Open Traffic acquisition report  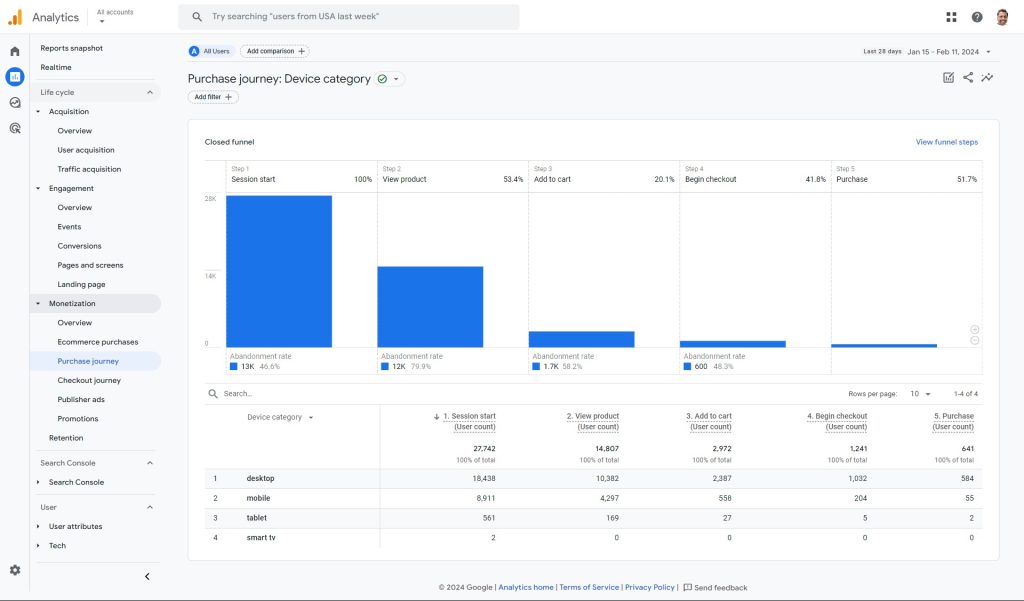tap(89, 169)
